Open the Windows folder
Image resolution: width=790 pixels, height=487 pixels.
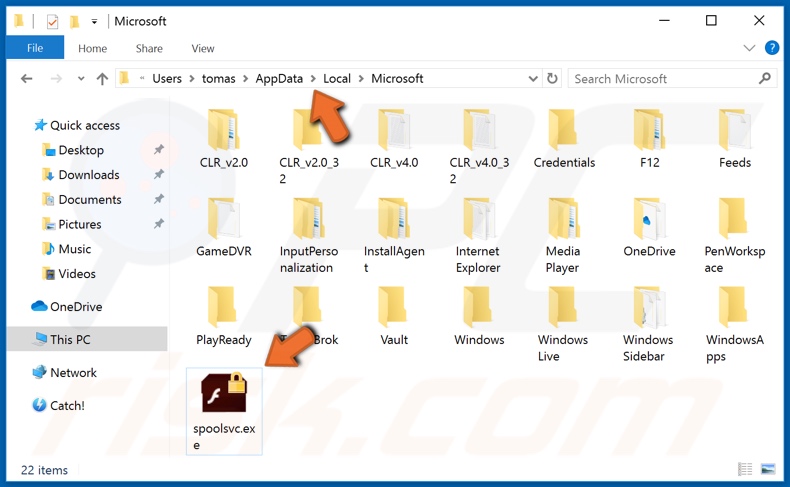[479, 316]
